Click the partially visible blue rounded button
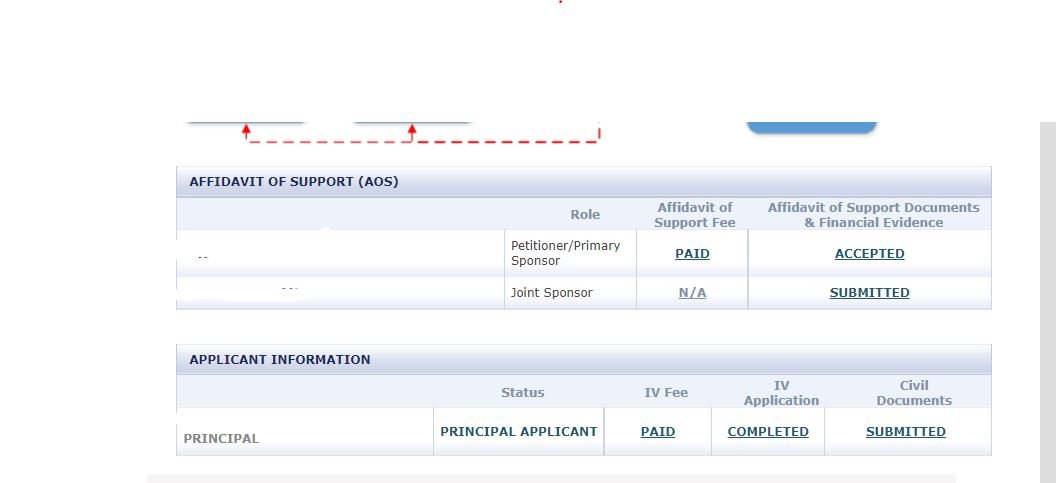 click(x=812, y=127)
